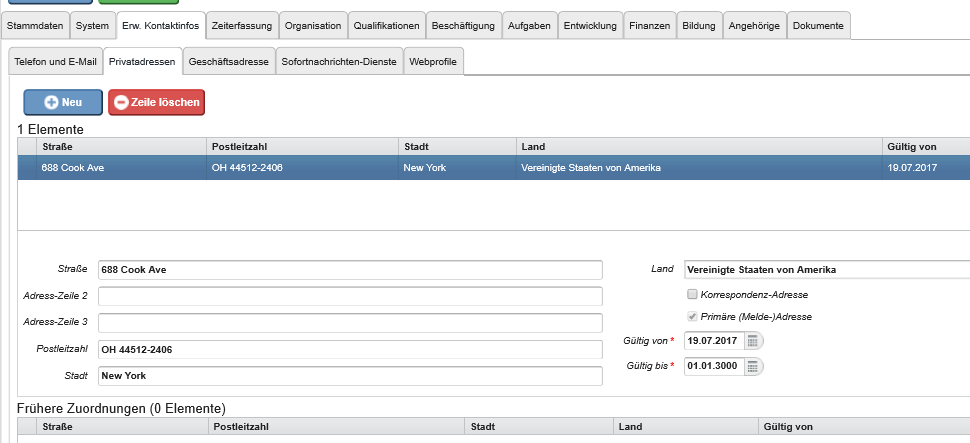
Task: Open the Gültig von calendar picker
Action: click(x=753, y=341)
